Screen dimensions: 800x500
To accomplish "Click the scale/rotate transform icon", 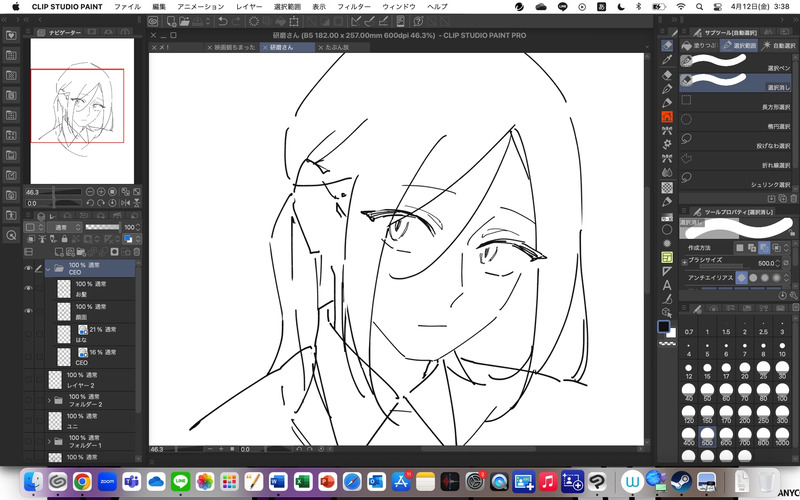I will point(294,21).
